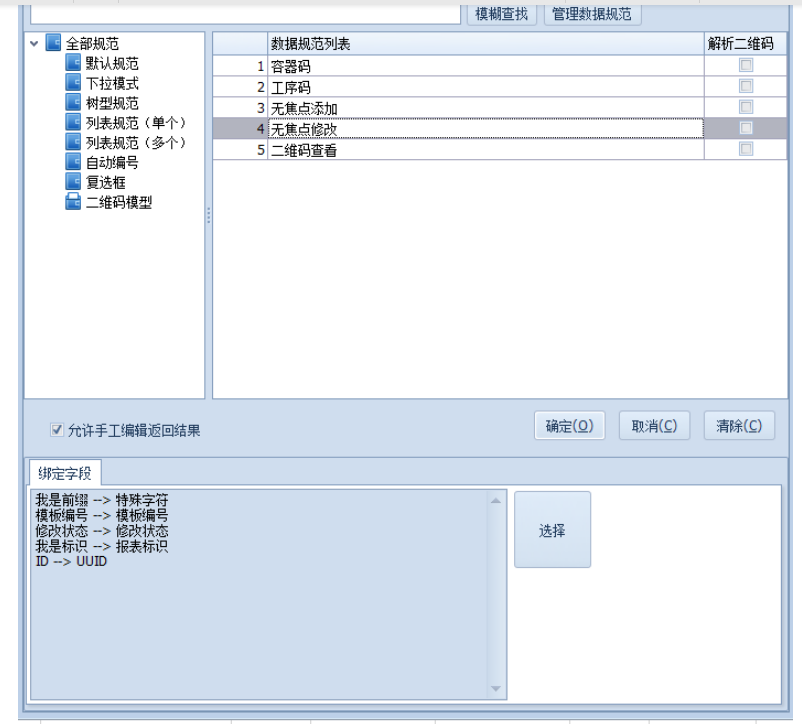Viewport: 802px width, 724px height.
Task: Click the 列表规范（多个） icon
Action: coord(73,142)
